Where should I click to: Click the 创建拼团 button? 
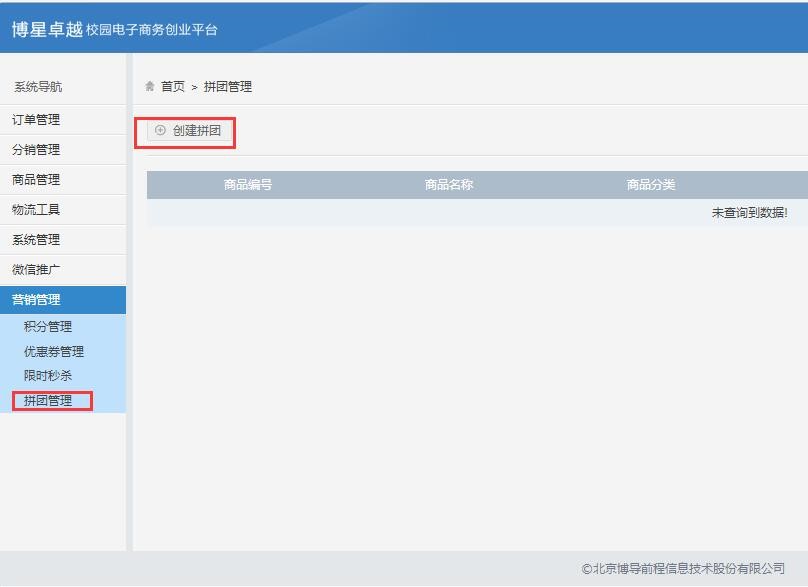(x=187, y=131)
